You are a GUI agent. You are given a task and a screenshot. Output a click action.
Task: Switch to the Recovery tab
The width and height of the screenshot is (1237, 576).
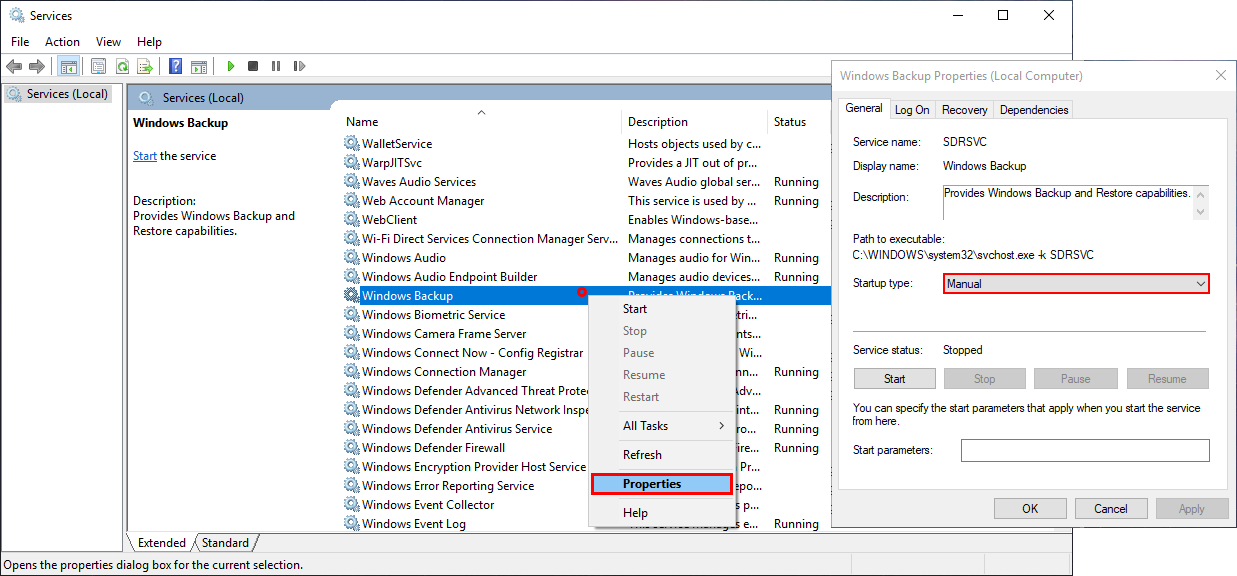965,110
